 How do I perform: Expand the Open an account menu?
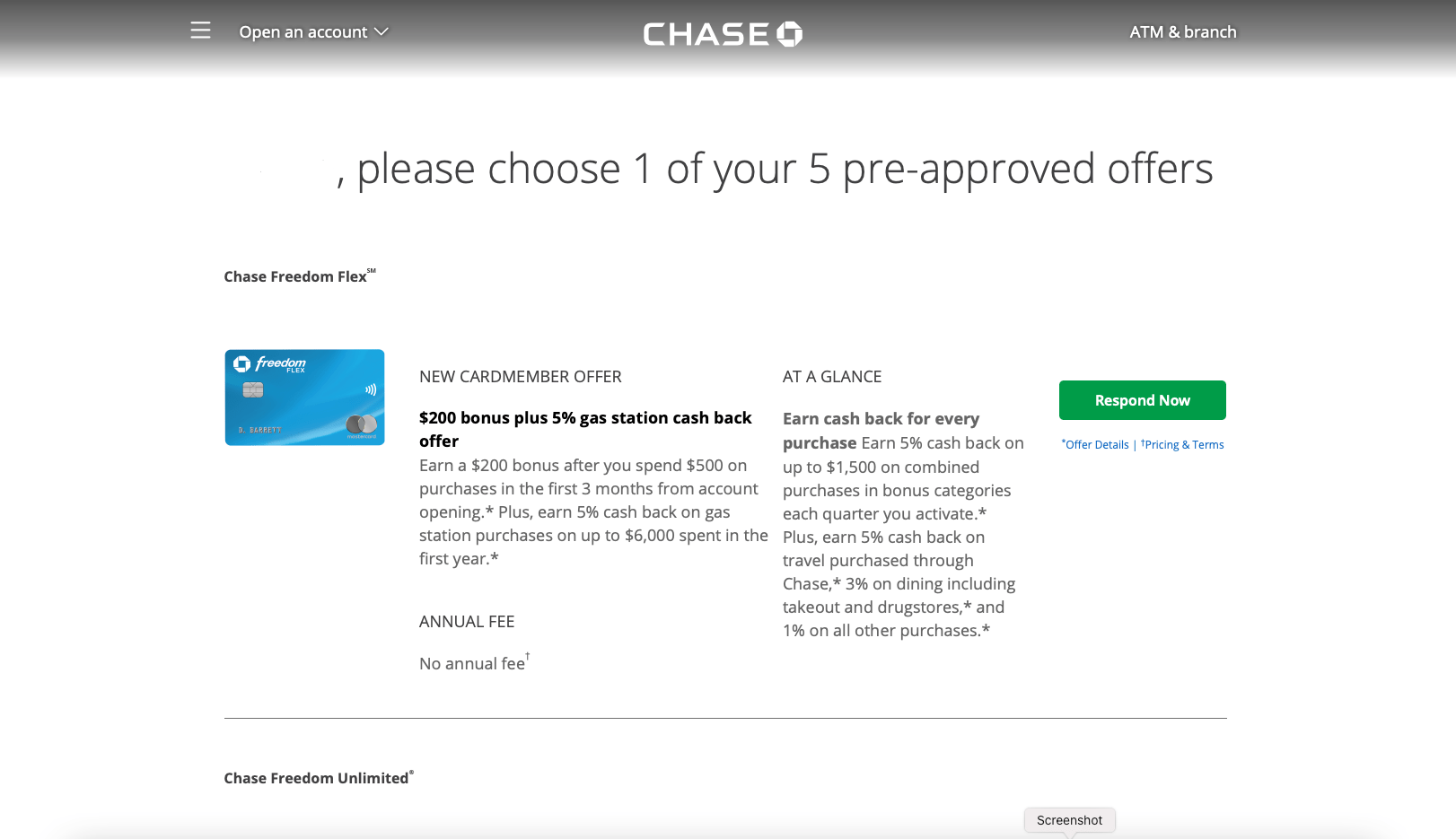click(x=313, y=31)
